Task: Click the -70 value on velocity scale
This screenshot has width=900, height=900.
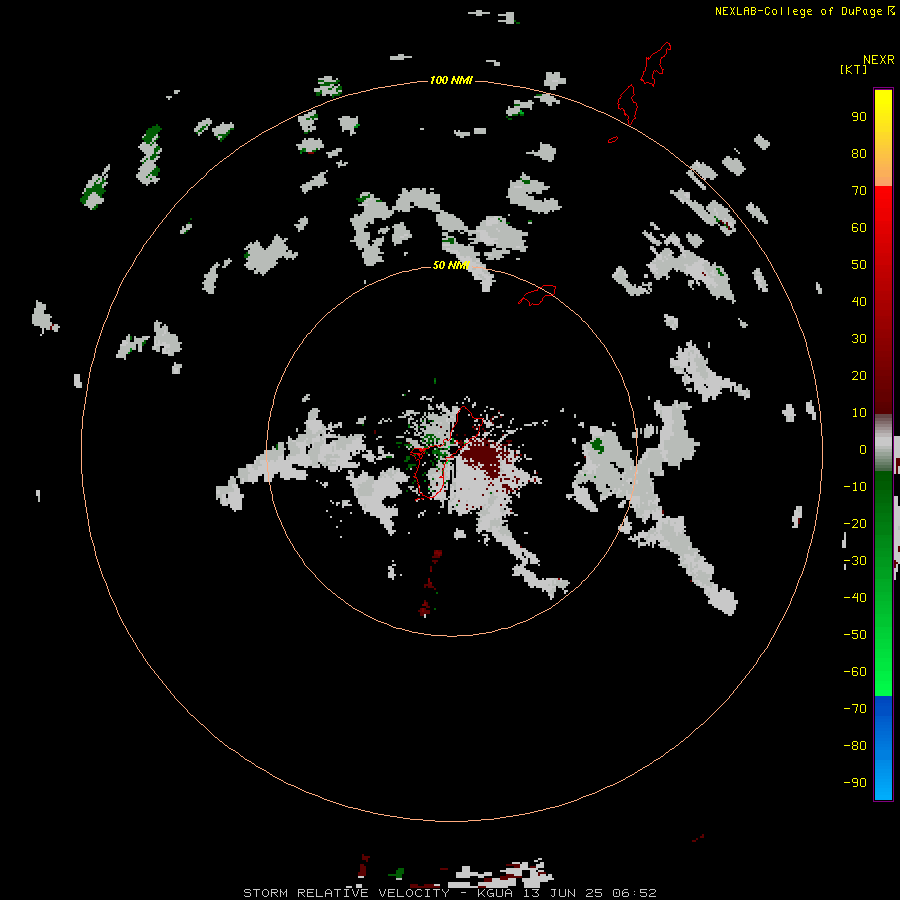Action: (855, 708)
